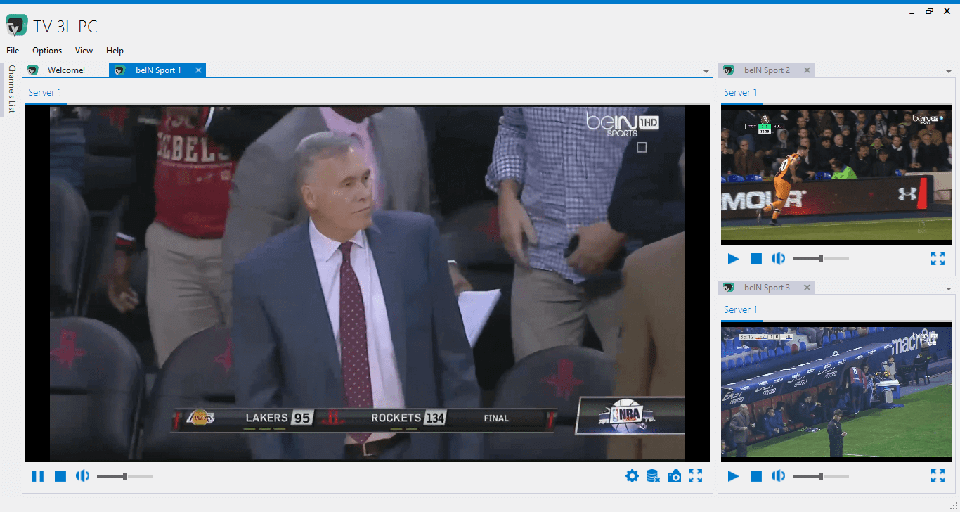Open the Help menu

[114, 50]
